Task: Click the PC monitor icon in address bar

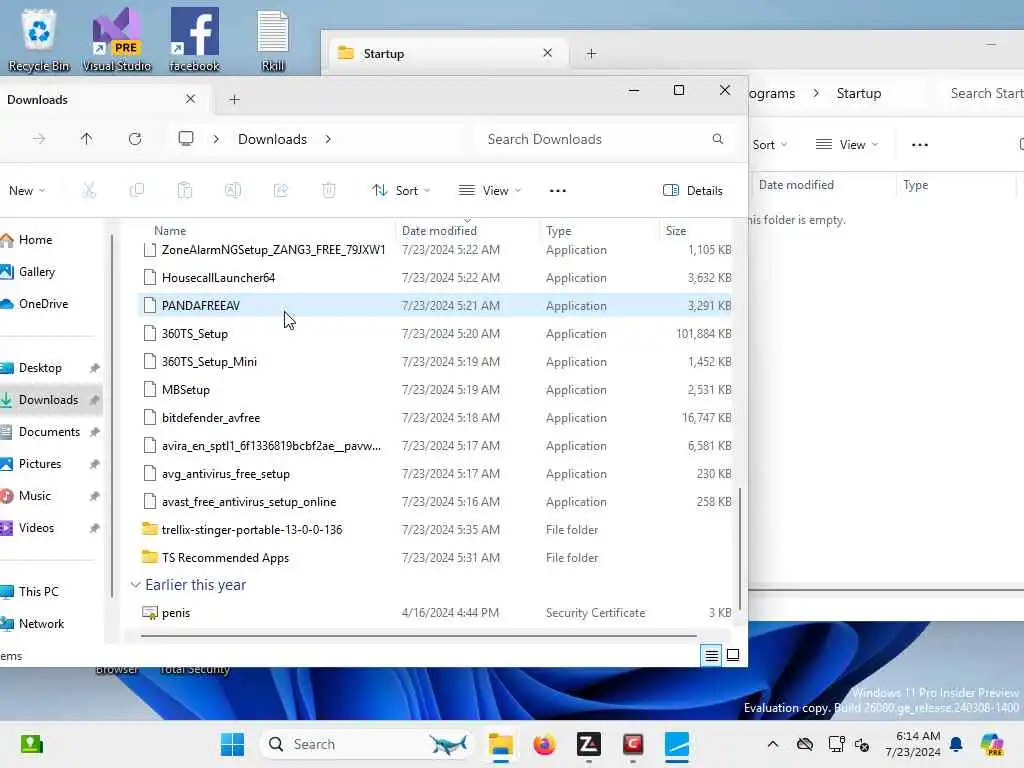Action: [186, 138]
